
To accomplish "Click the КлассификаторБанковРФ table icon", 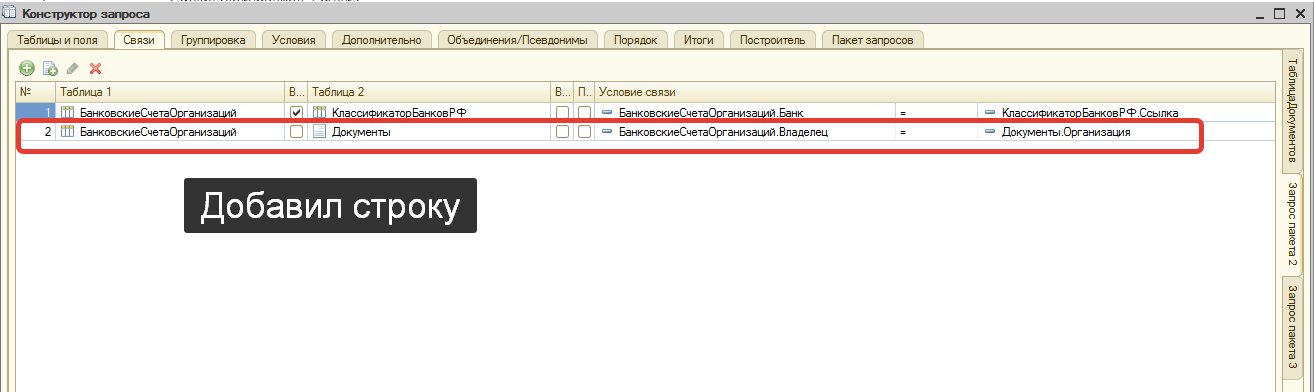I will [x=320, y=113].
